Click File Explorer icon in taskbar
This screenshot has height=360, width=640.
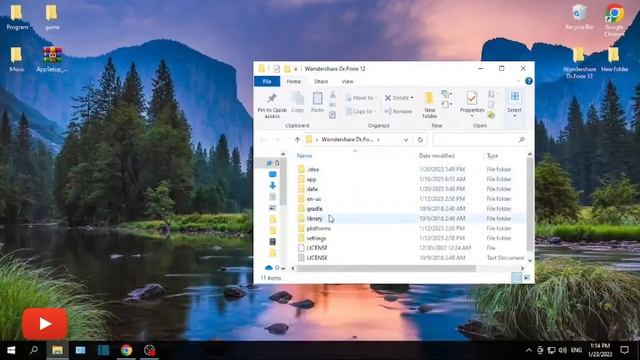point(57,350)
